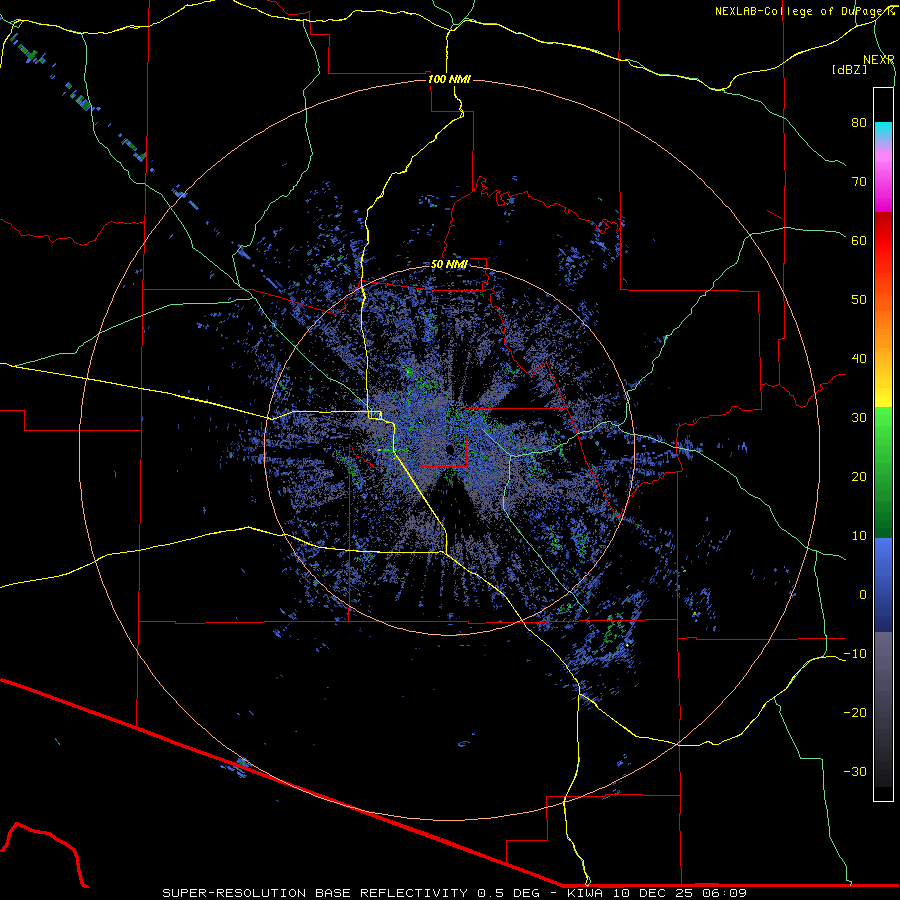This screenshot has width=900, height=900.
Task: Click the green segment of the dBZ color bar
Action: click(x=883, y=472)
